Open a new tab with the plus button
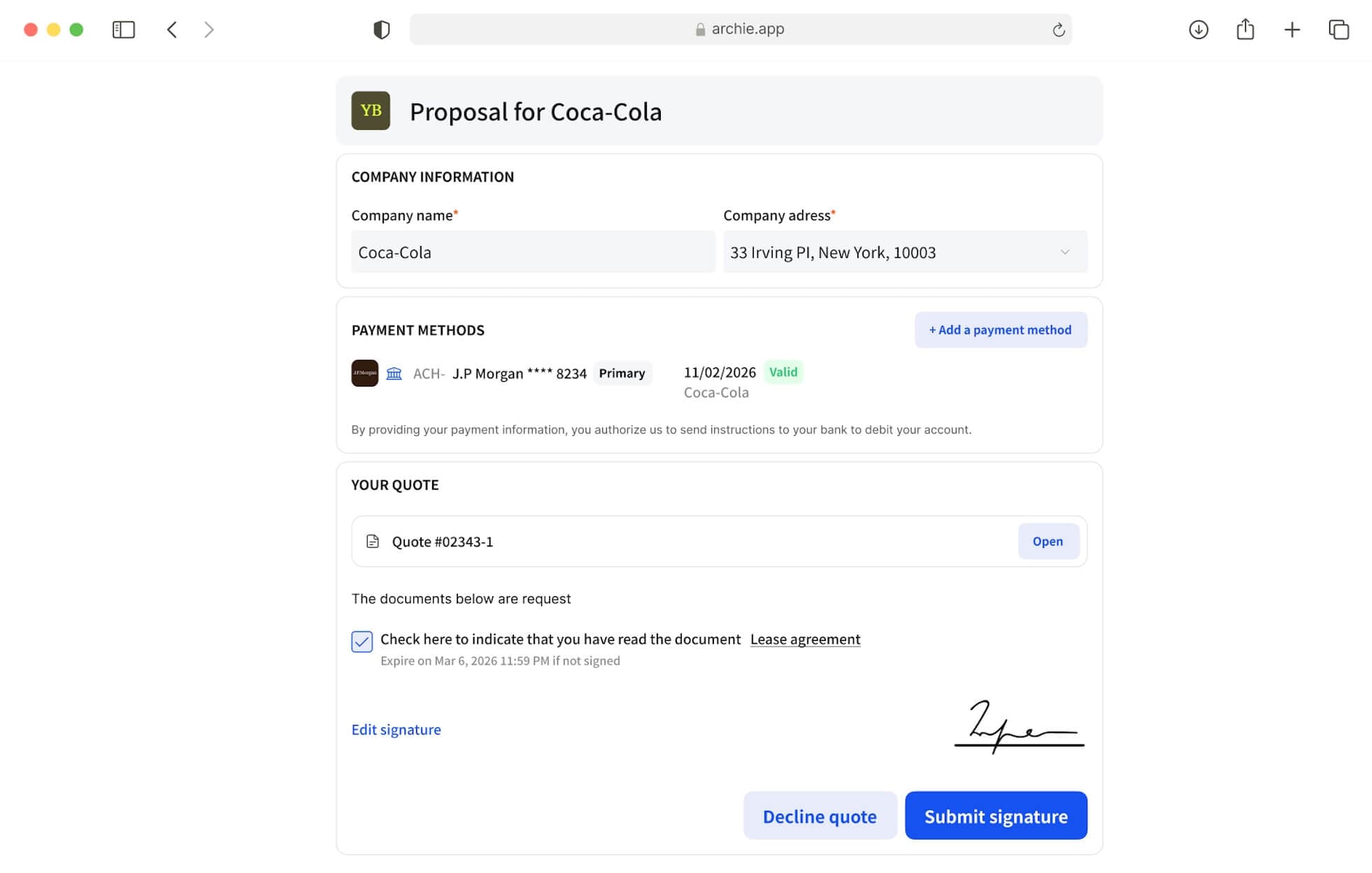This screenshot has height=873, width=1372. pos(1292,29)
